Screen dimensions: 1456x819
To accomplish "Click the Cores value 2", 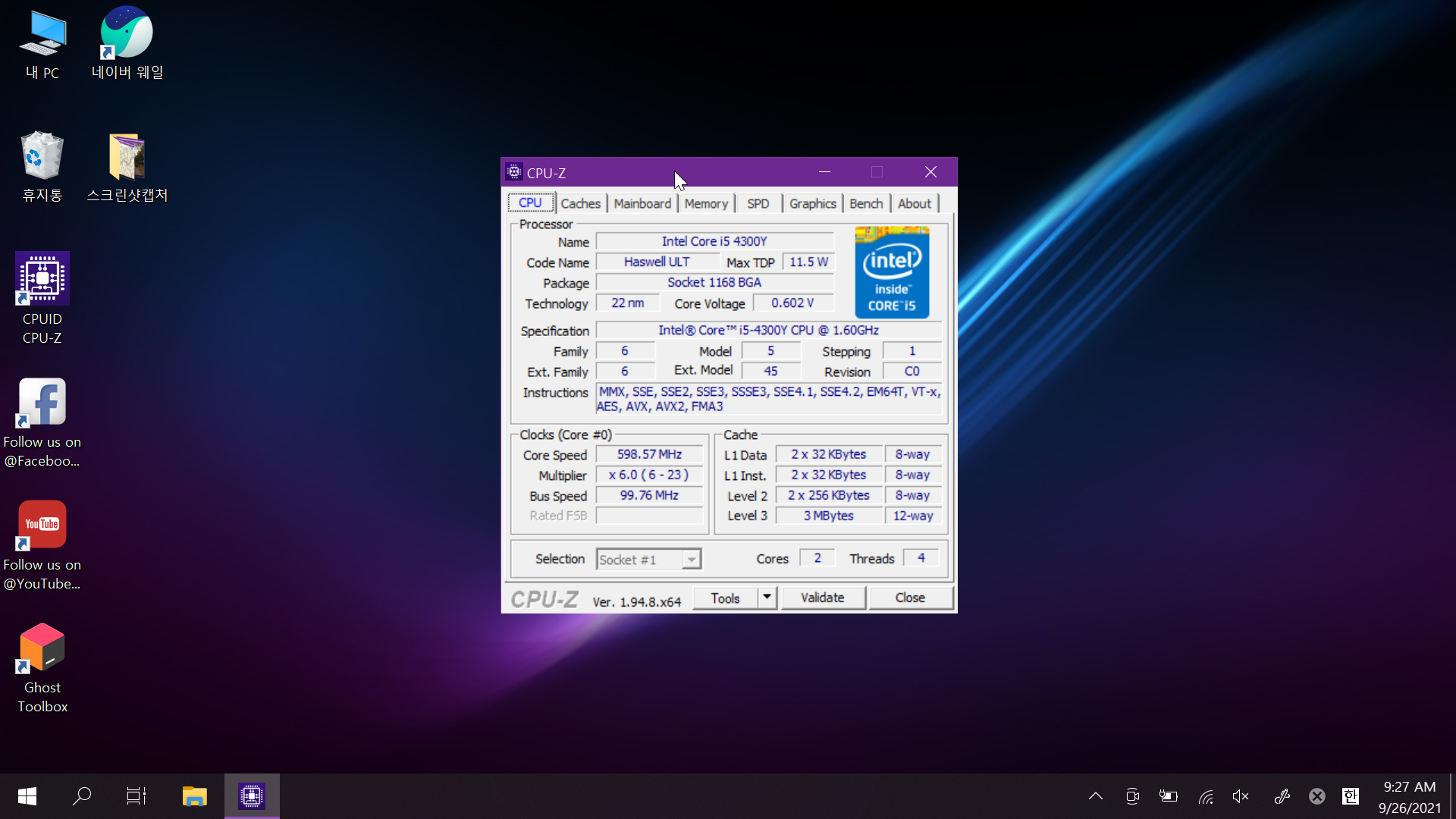I will 817,558.
